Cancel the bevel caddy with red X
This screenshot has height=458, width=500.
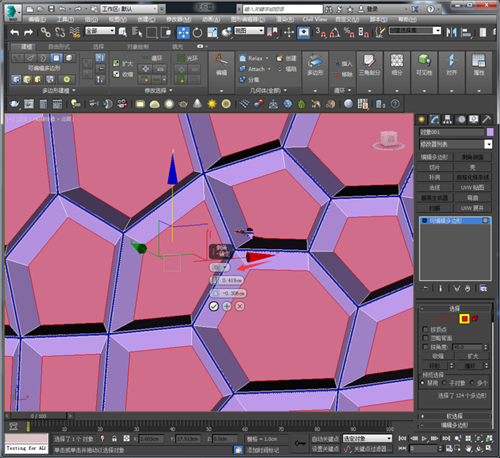pos(240,306)
